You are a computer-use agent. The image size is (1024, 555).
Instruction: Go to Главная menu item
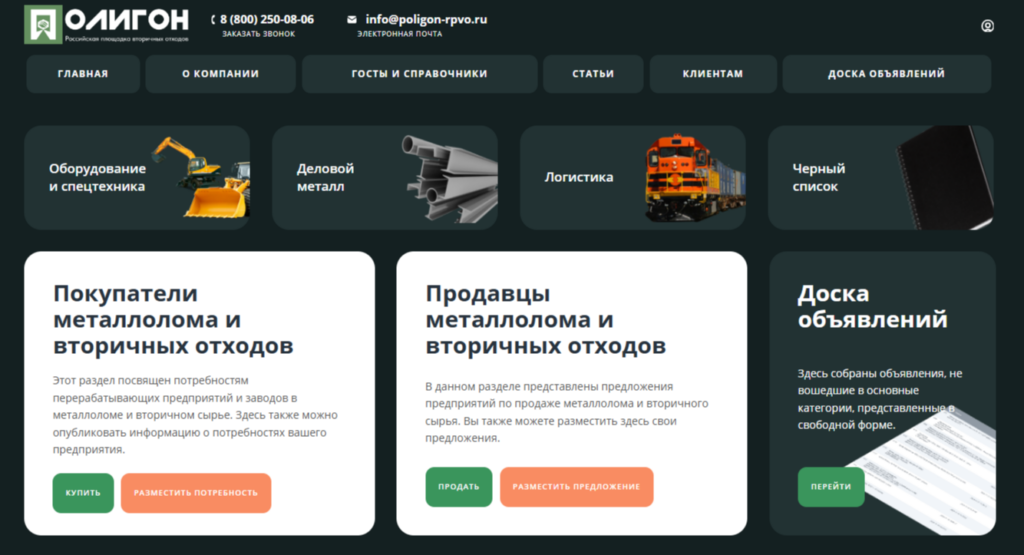tap(83, 74)
